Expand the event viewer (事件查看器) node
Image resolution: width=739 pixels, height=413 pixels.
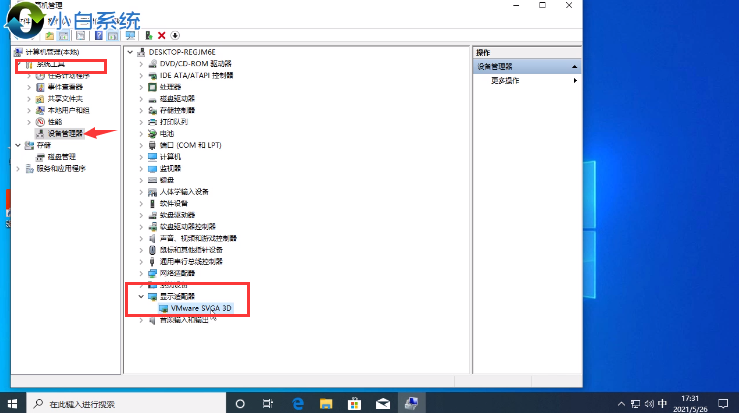[x=29, y=87]
